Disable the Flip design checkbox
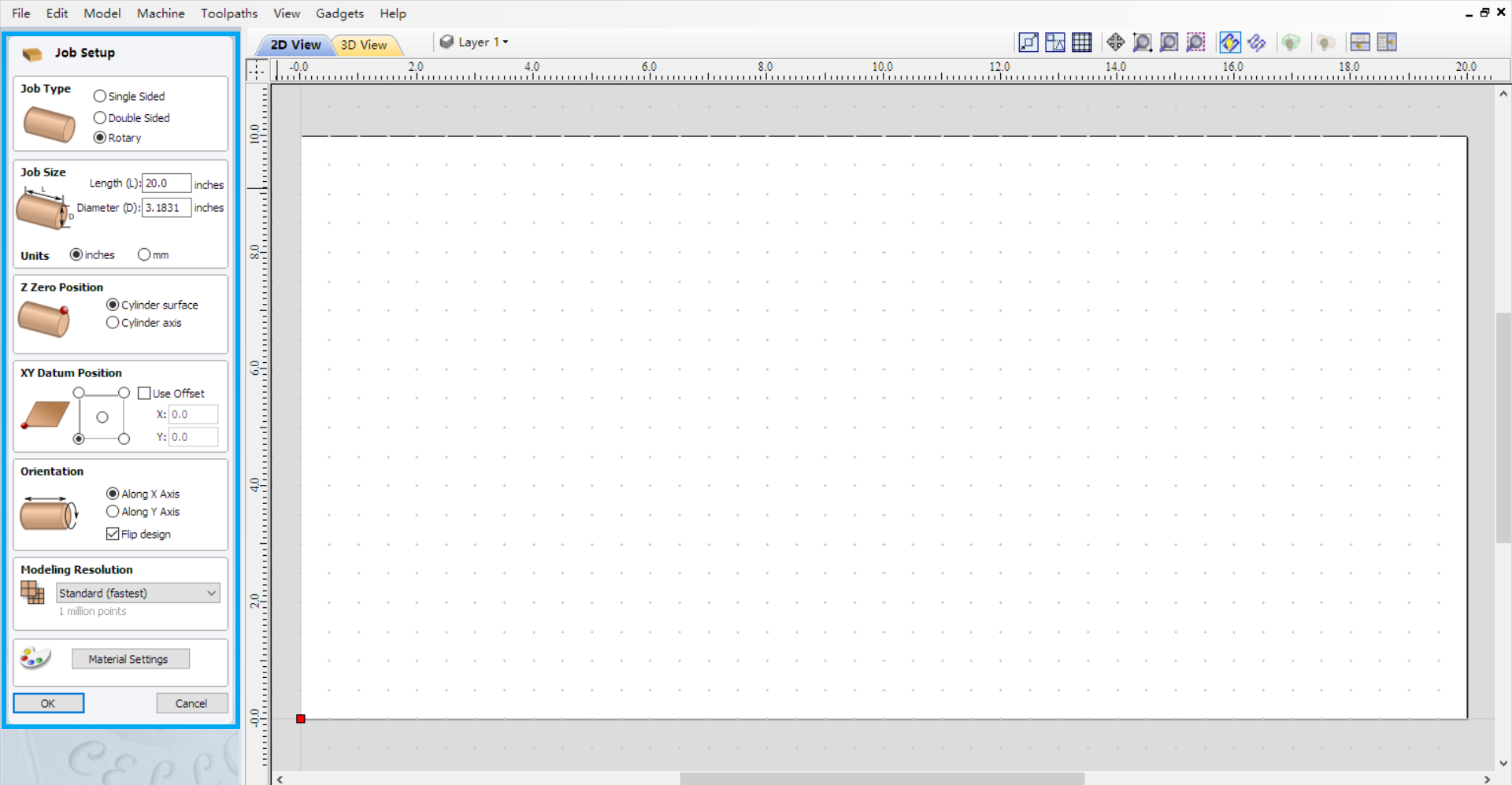1512x785 pixels. pyautogui.click(x=112, y=534)
